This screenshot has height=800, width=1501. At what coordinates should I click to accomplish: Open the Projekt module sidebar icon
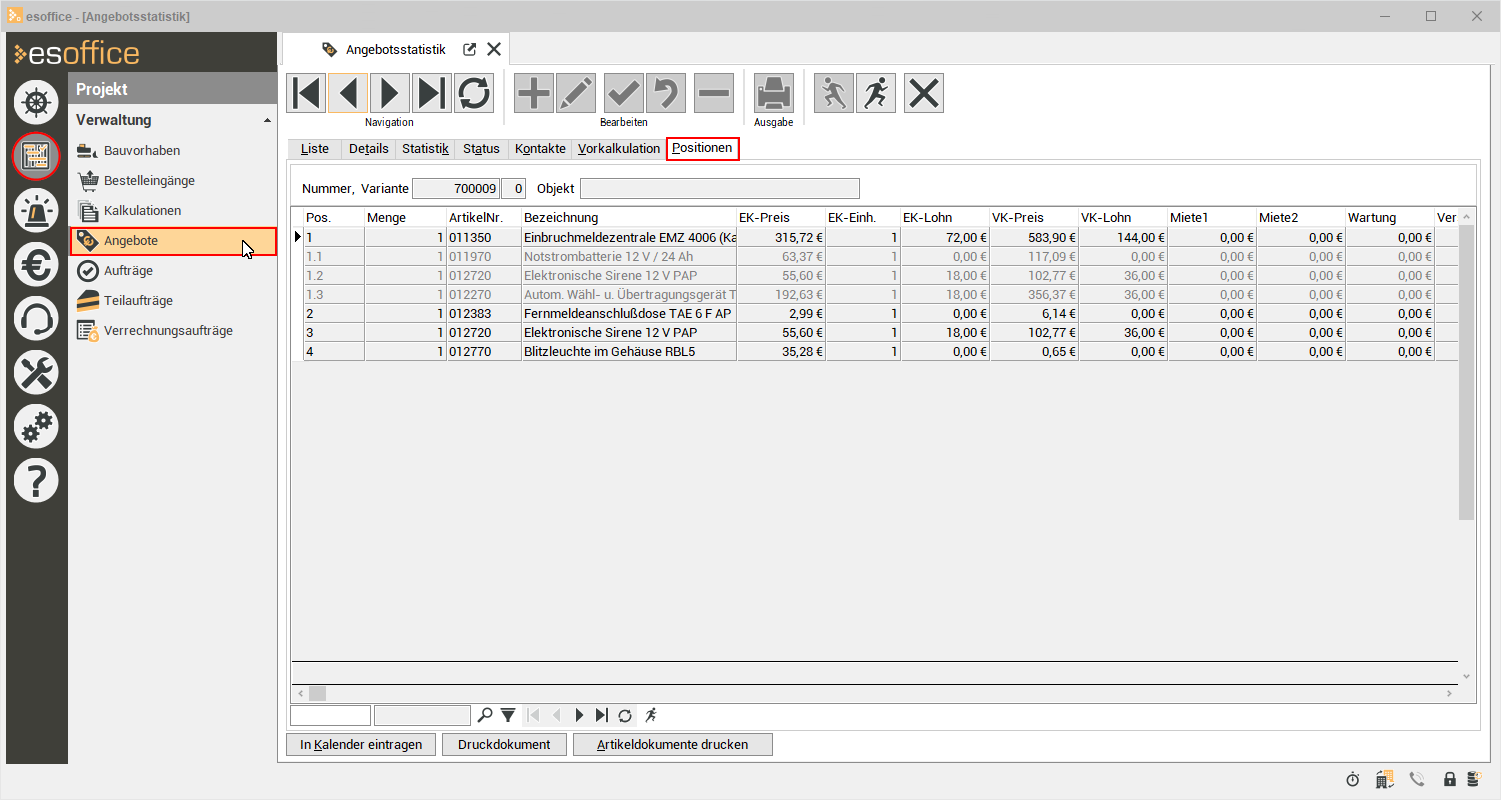[x=36, y=156]
